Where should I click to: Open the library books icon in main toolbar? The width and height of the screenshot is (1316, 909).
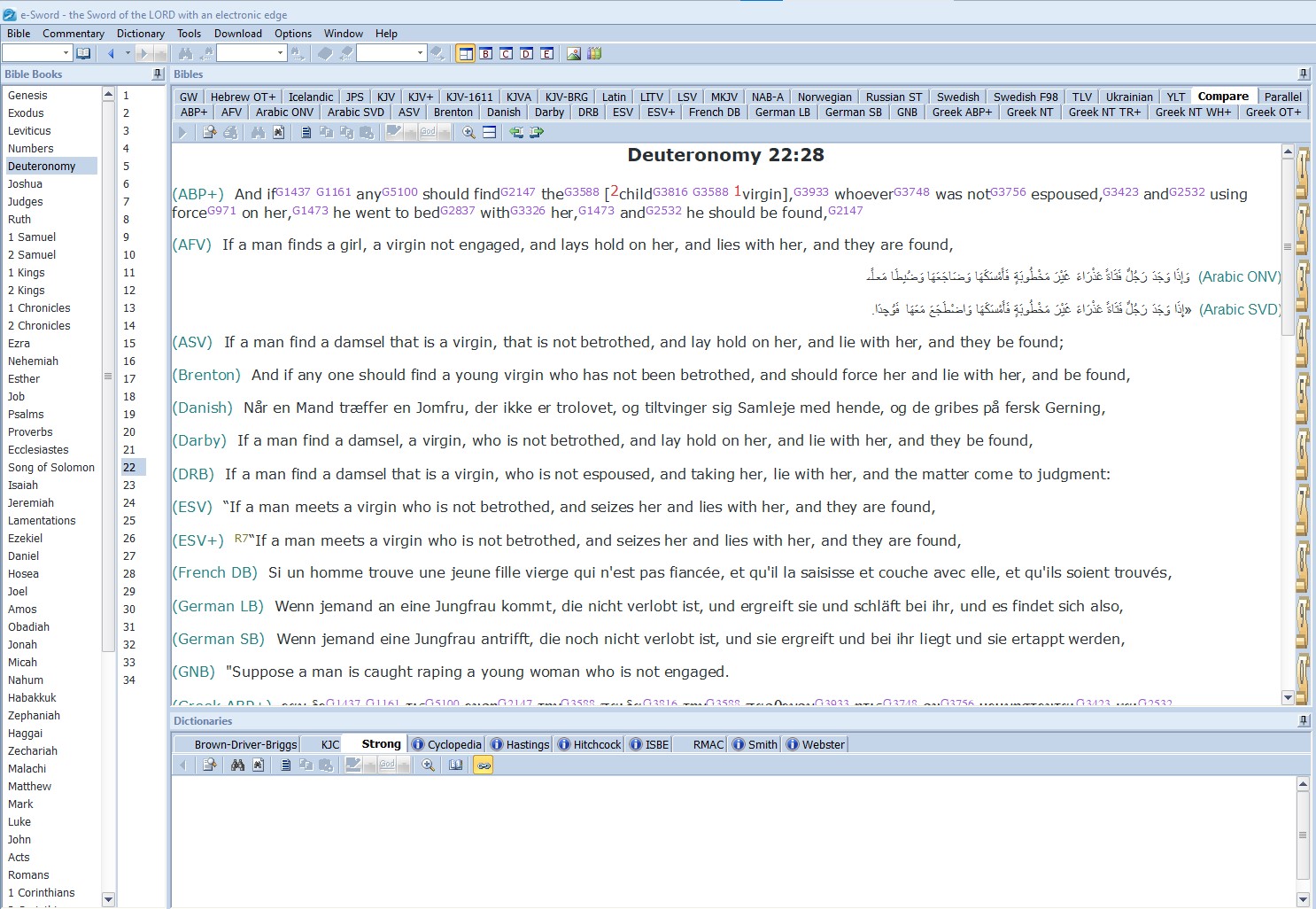pyautogui.click(x=594, y=53)
